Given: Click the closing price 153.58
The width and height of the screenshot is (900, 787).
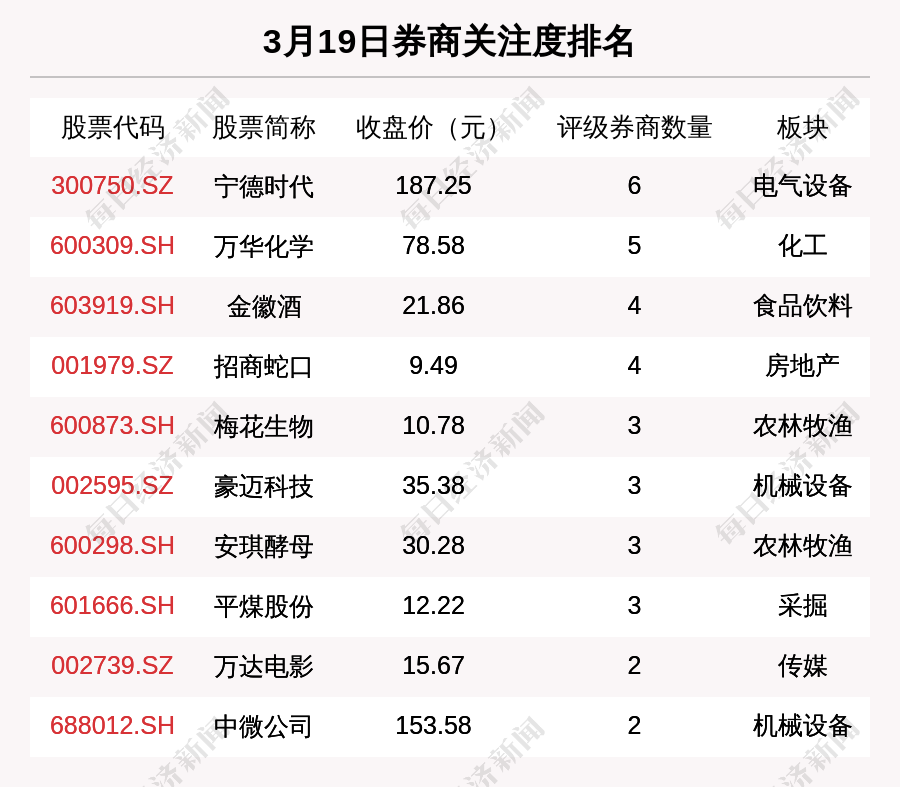Looking at the screenshot, I should point(433,726).
